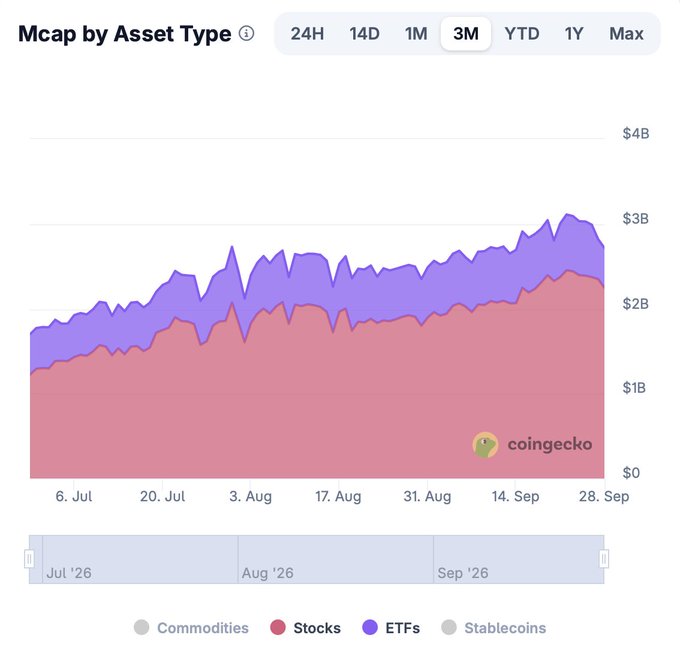Show the Max time range
This screenshot has width=680, height=656.
tap(626, 34)
